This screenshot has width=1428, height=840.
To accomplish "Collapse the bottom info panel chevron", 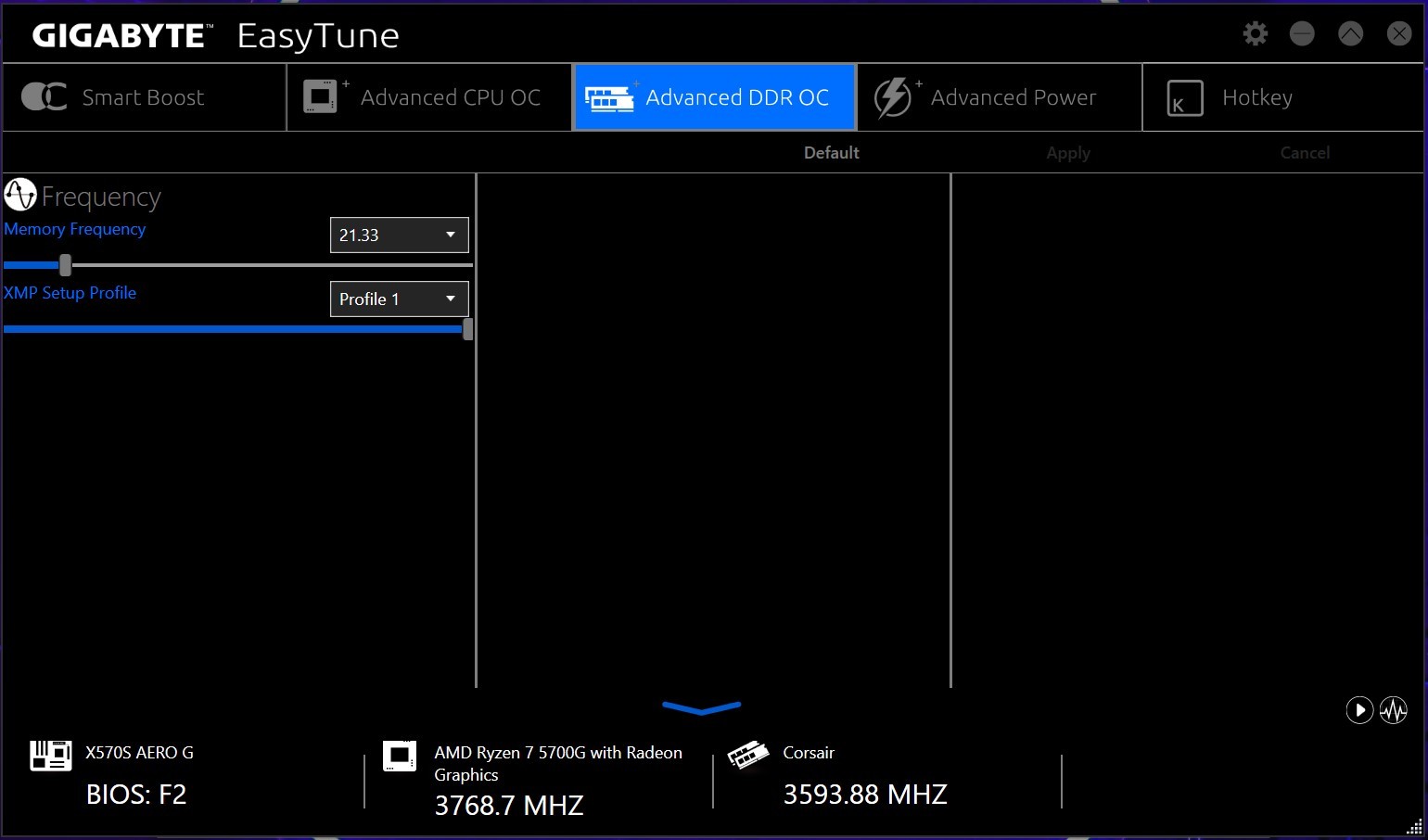I will (702, 708).
